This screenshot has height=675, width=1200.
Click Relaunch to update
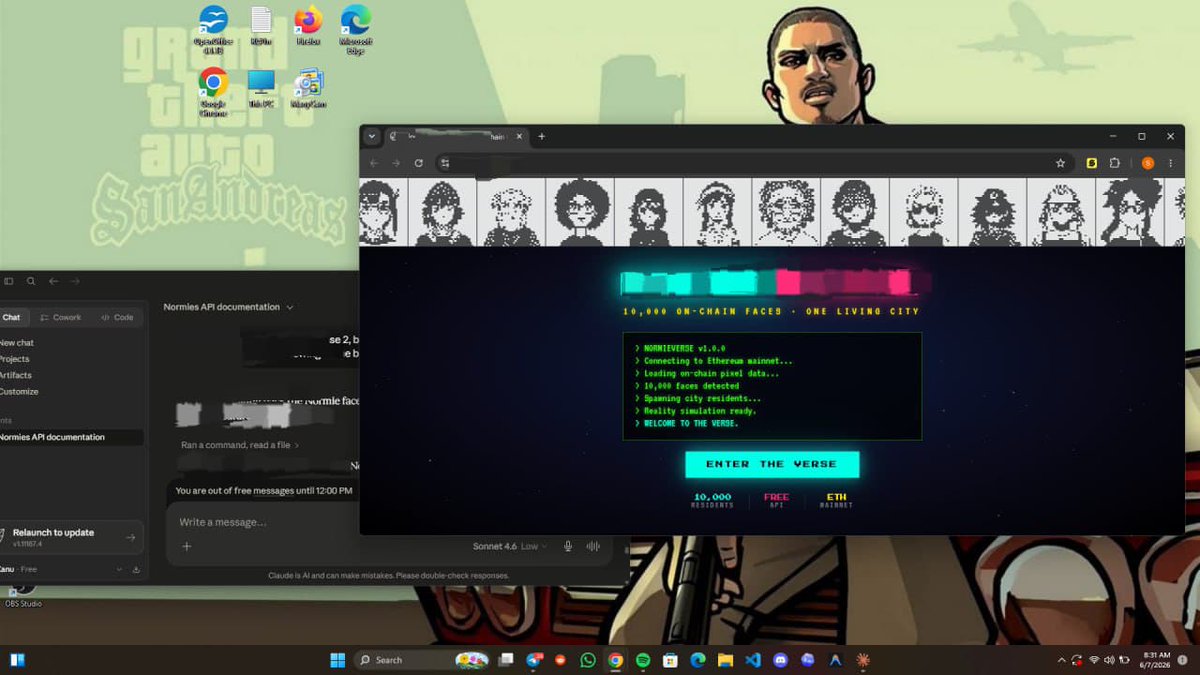[x=72, y=537]
